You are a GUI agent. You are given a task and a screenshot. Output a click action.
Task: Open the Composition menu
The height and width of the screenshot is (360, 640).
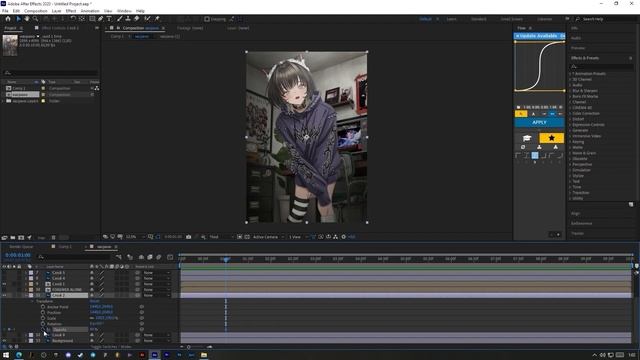pyautogui.click(x=36, y=11)
